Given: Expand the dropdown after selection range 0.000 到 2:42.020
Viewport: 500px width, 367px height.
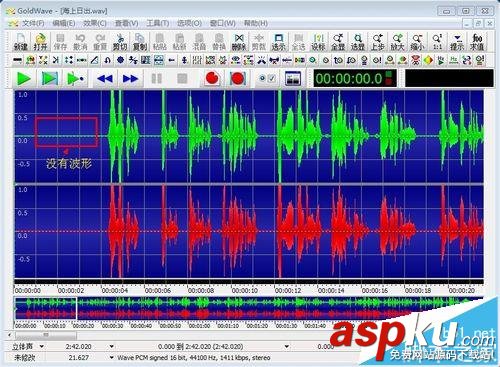Looking at the screenshot, I should point(287,346).
